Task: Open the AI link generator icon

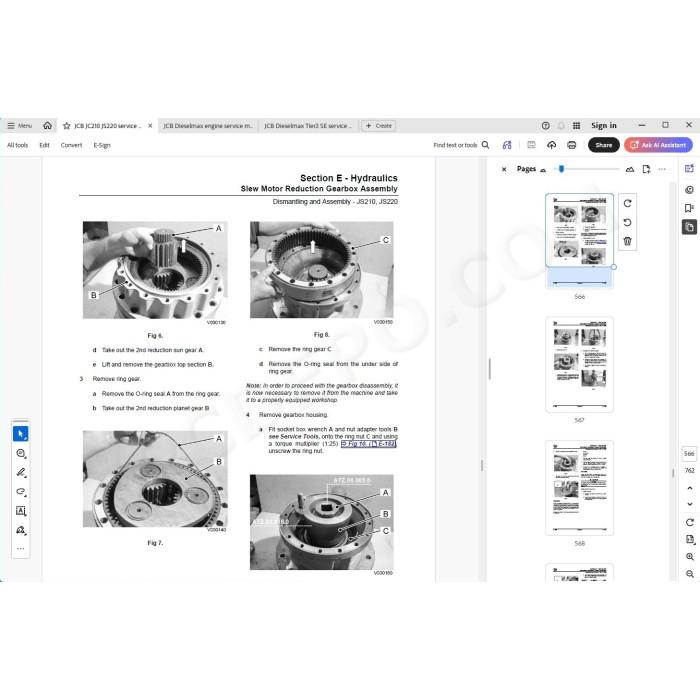Action: (x=507, y=145)
